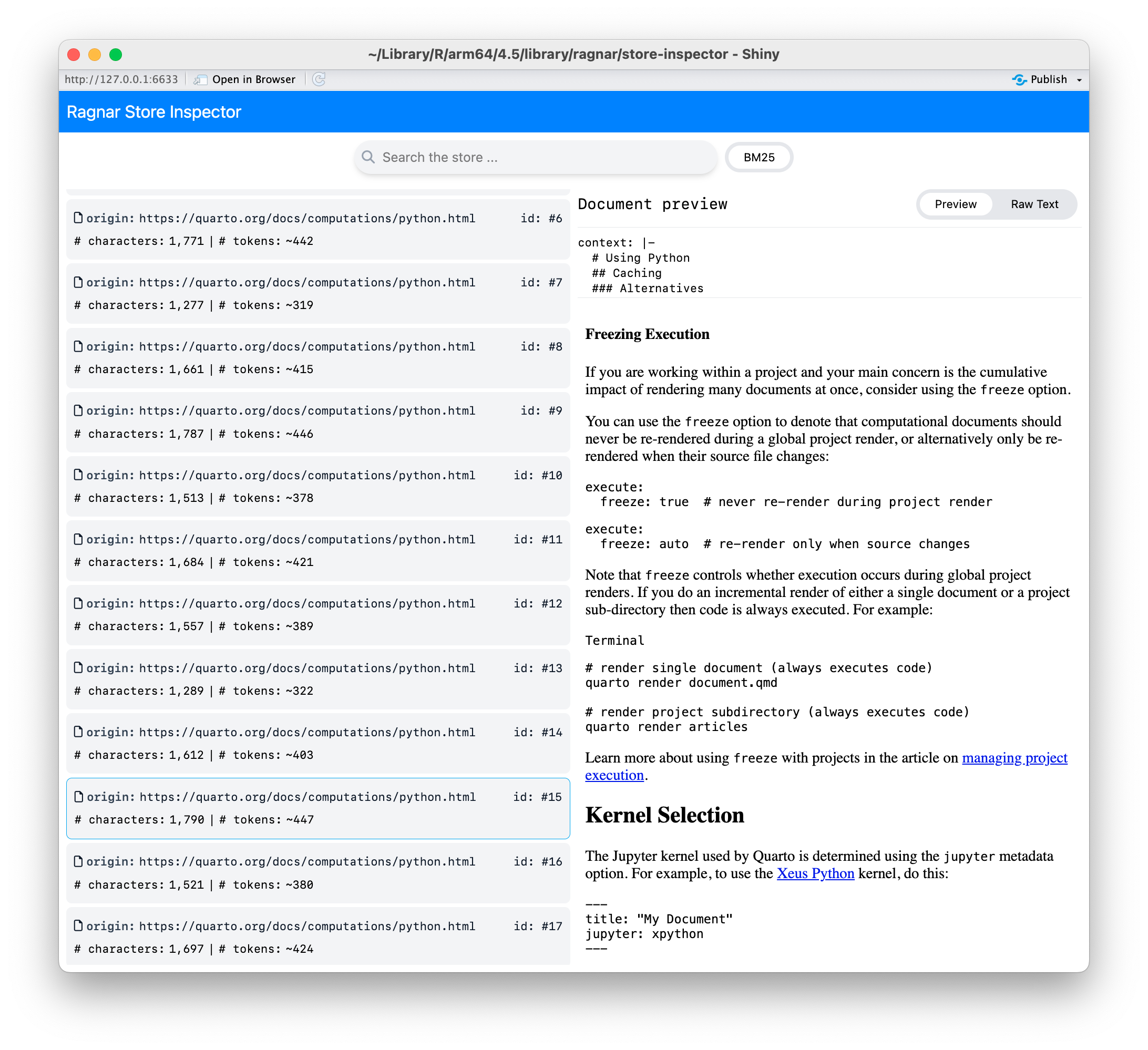Click inside the Search the store field
This screenshot has width=1148, height=1050.
tap(535, 157)
